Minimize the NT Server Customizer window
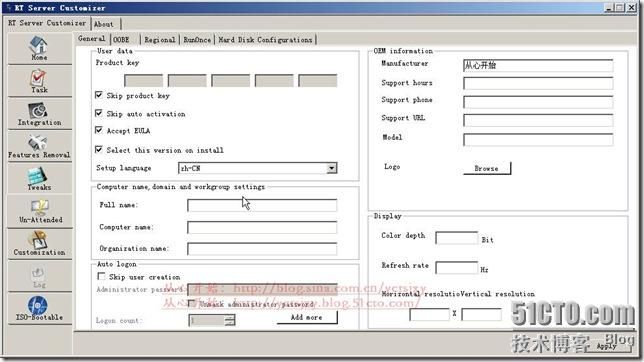 (609, 7)
